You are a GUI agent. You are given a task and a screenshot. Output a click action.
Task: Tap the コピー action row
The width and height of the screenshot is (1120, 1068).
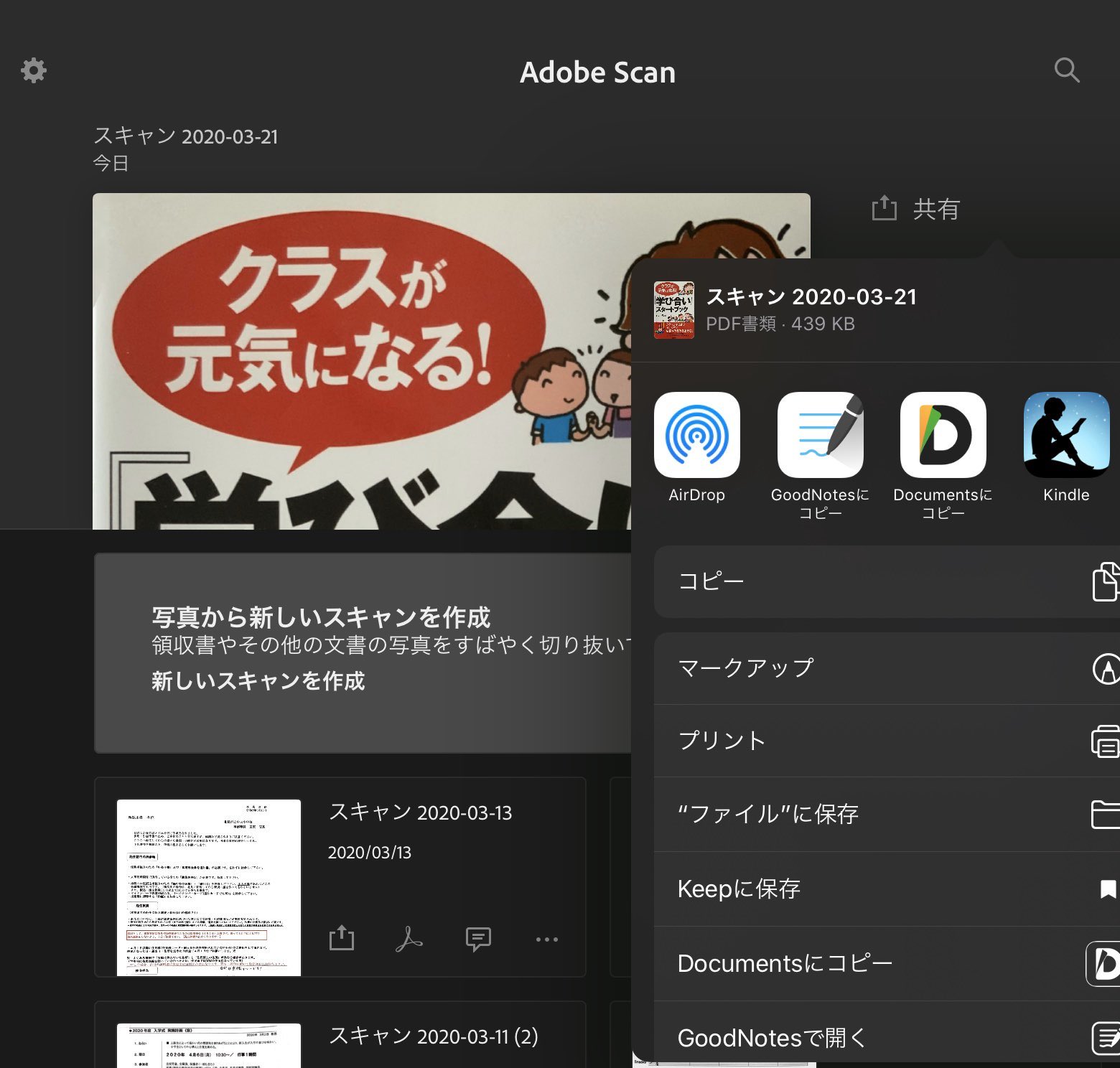pyautogui.click(x=887, y=581)
